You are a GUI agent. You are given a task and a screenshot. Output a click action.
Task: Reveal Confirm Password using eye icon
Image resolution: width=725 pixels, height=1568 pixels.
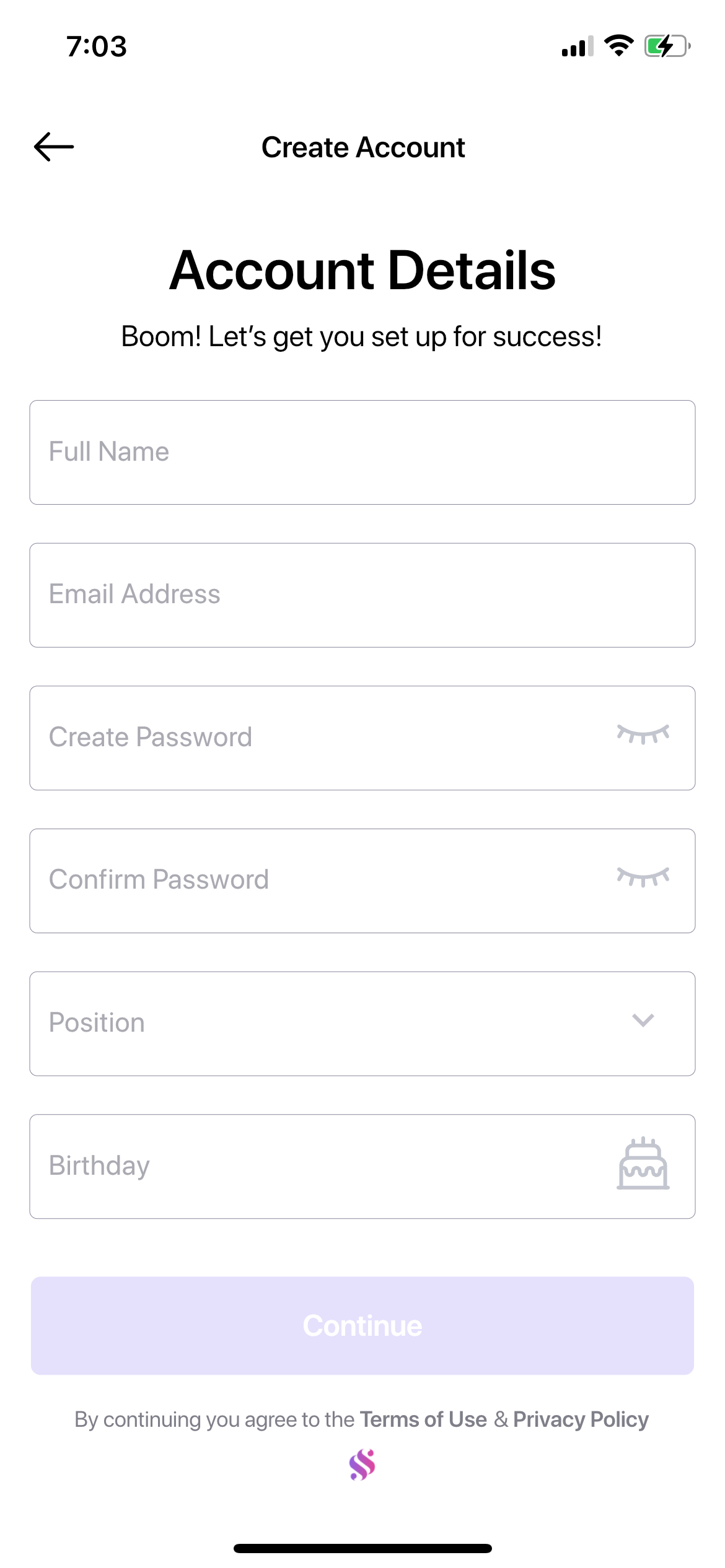[x=643, y=877]
